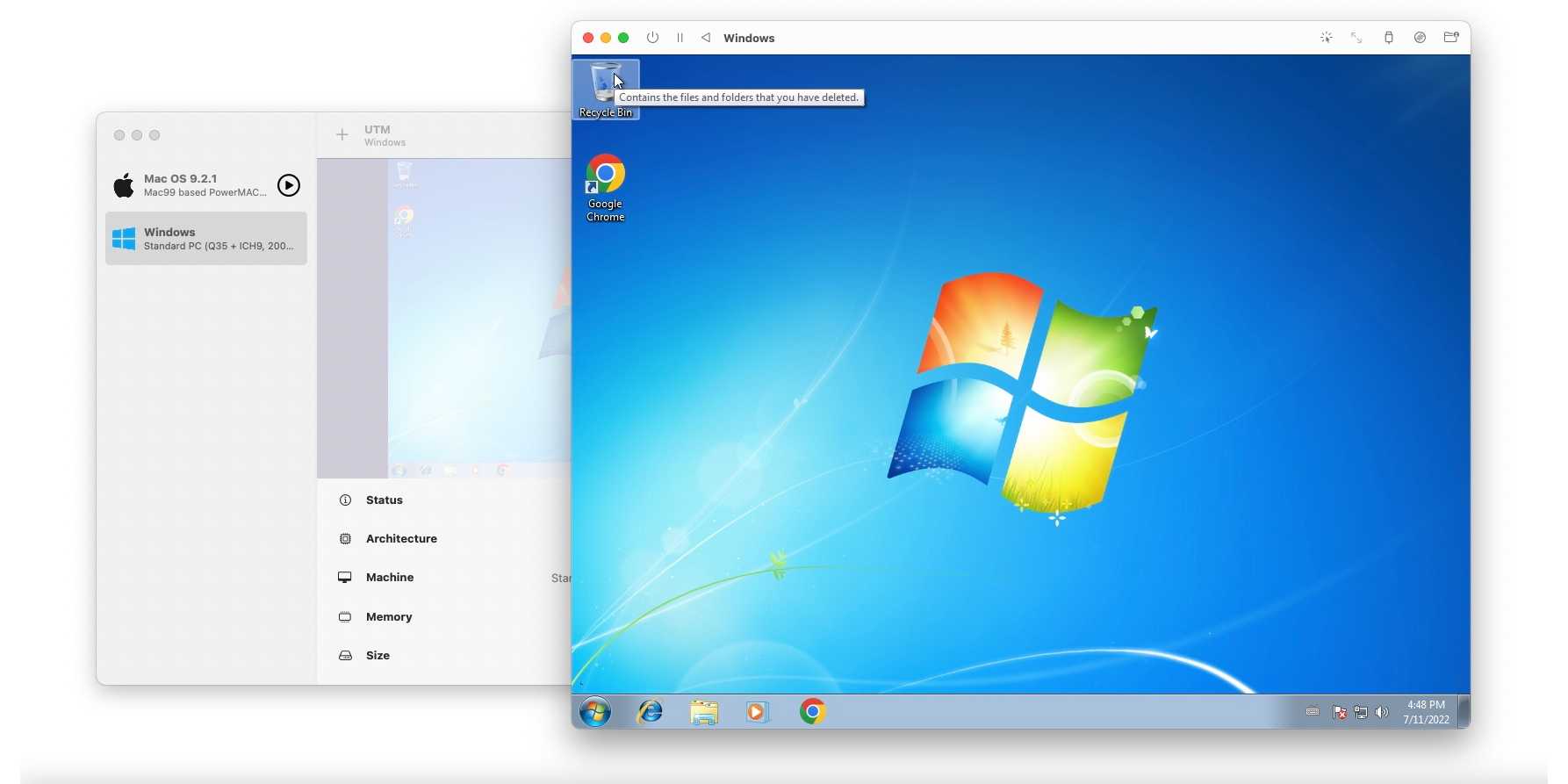The image size is (1568, 784).
Task: Click the resize display arrows icon
Action: (x=1356, y=38)
